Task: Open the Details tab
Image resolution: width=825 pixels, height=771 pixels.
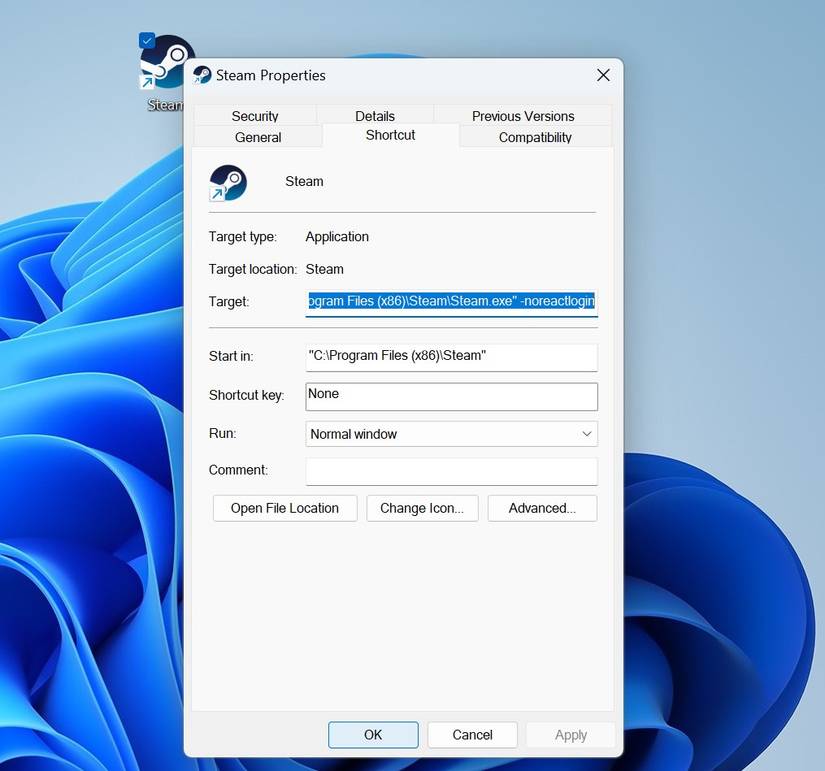Action: point(375,116)
